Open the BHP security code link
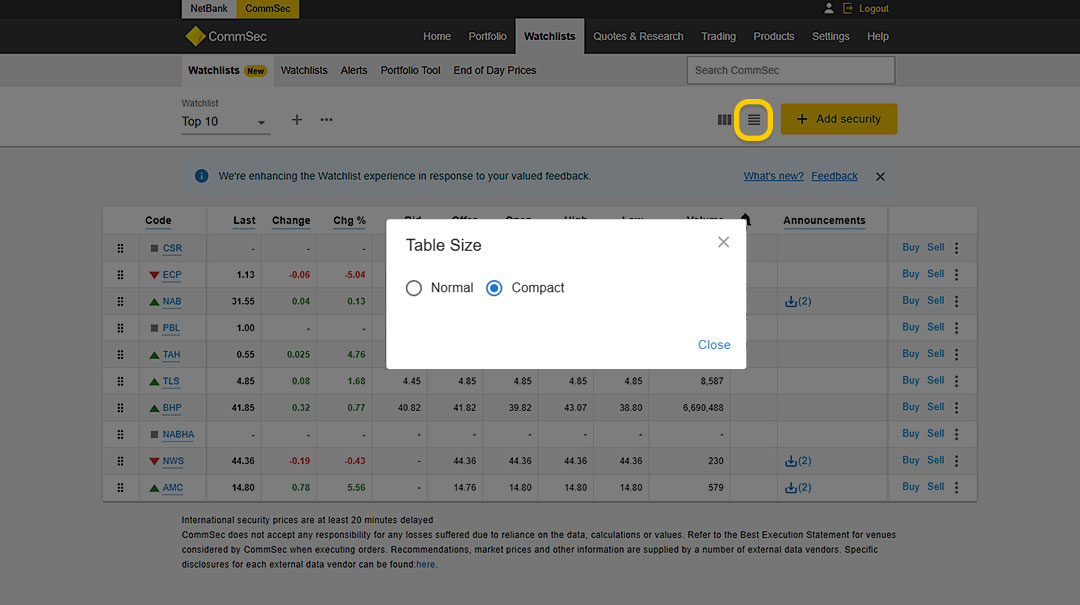This screenshot has height=605, width=1080. (172, 408)
